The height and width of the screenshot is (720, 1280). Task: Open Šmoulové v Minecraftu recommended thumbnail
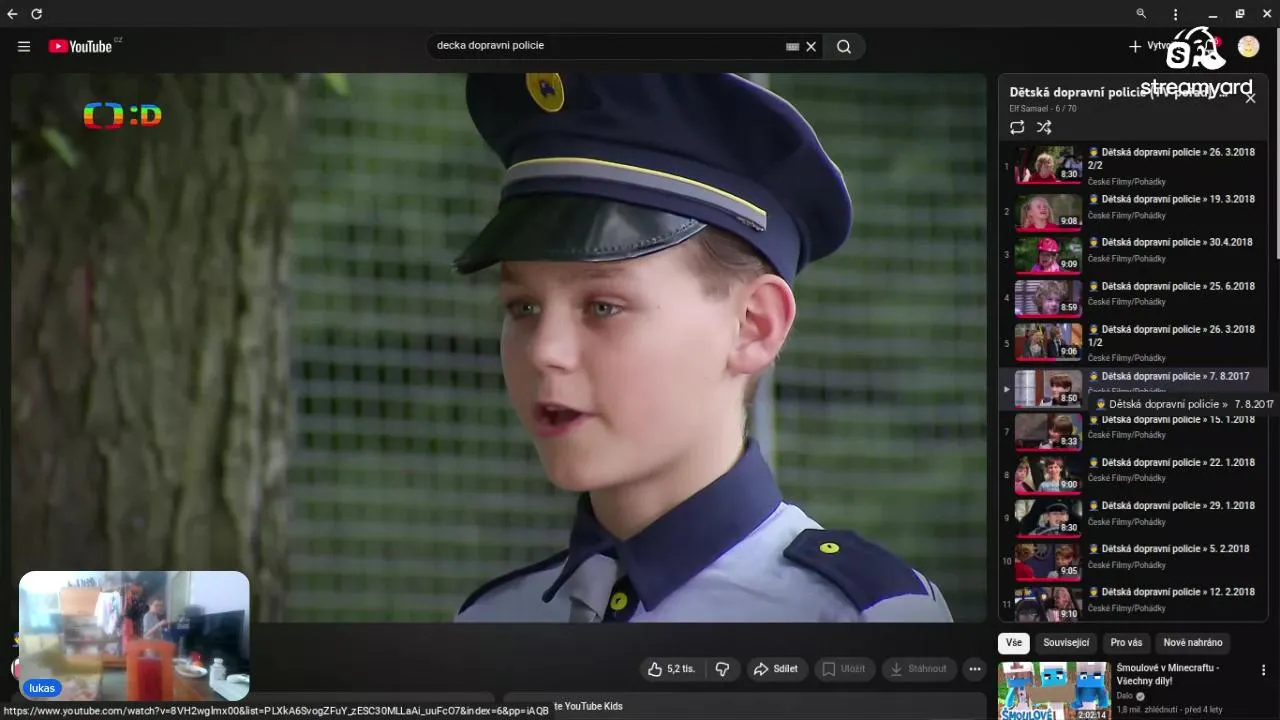pos(1054,691)
